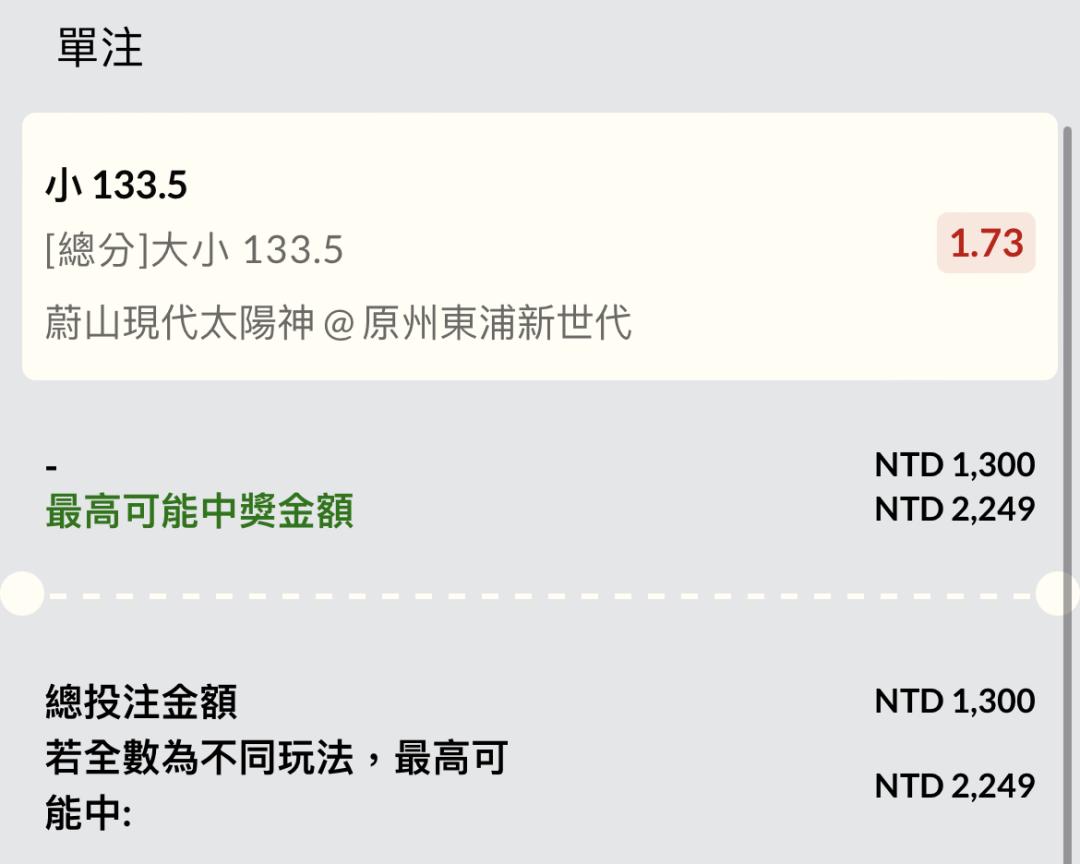Select the 單注 heading

pyautogui.click(x=100, y=48)
